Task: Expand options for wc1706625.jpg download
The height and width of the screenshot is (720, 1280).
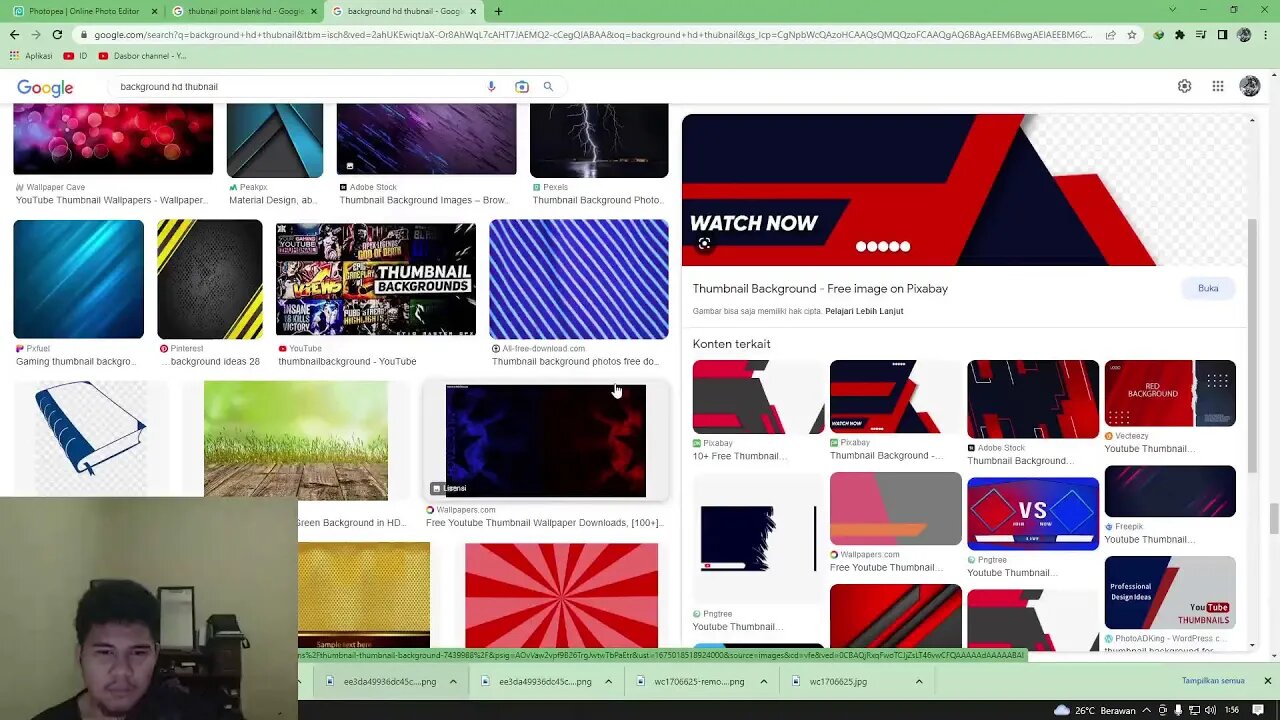Action: click(x=918, y=682)
